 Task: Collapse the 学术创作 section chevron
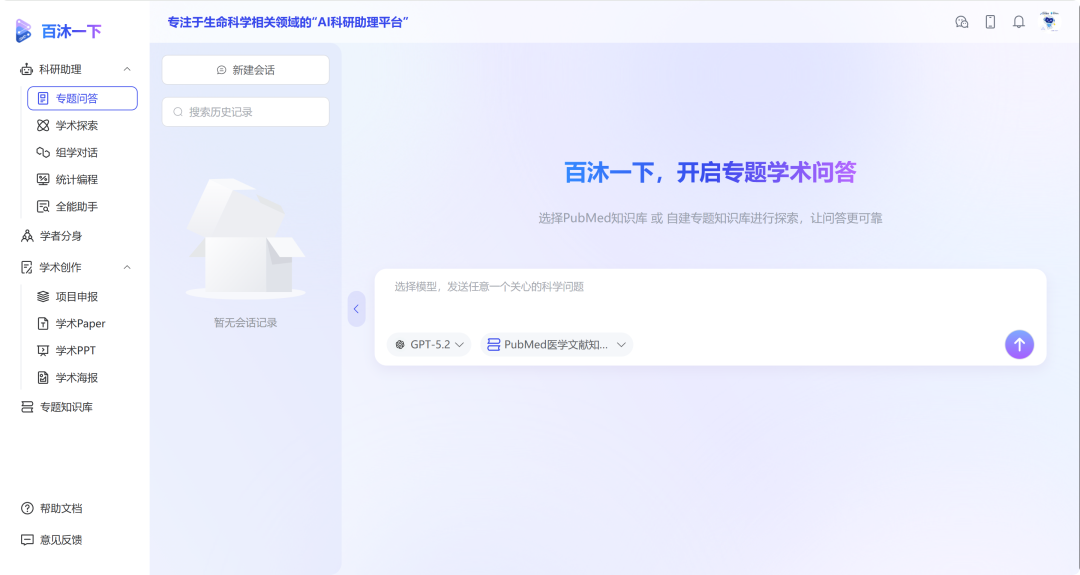(127, 267)
